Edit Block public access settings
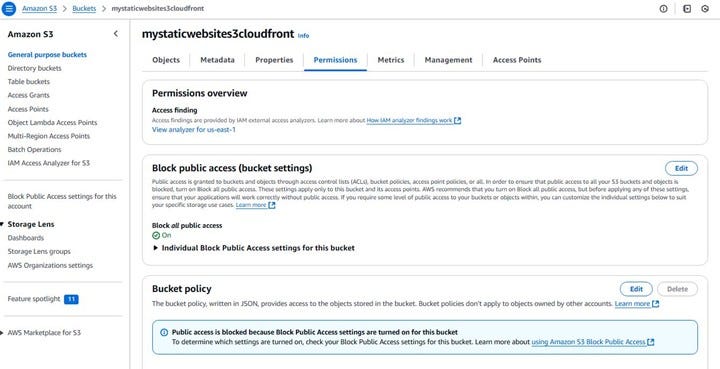Viewport: 720px width, 369px height. click(681, 168)
